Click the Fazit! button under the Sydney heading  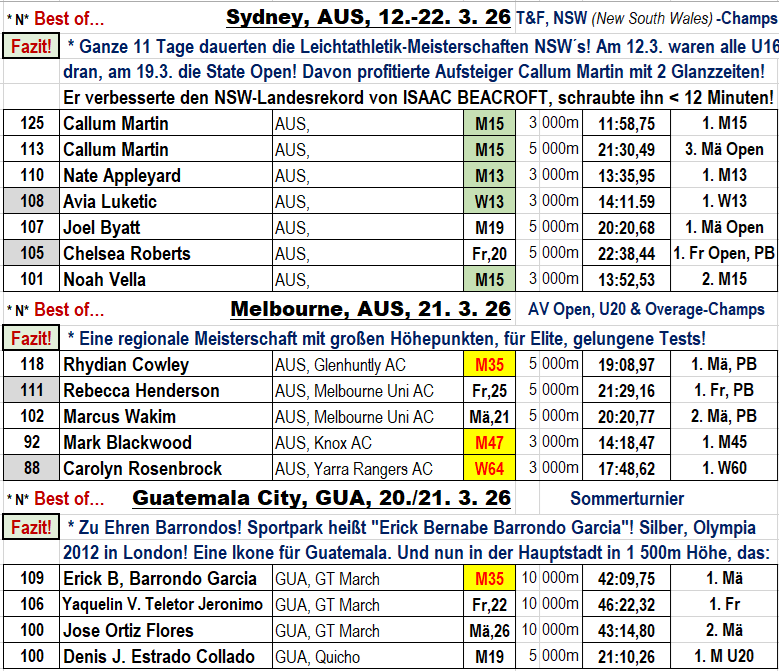coord(31,46)
